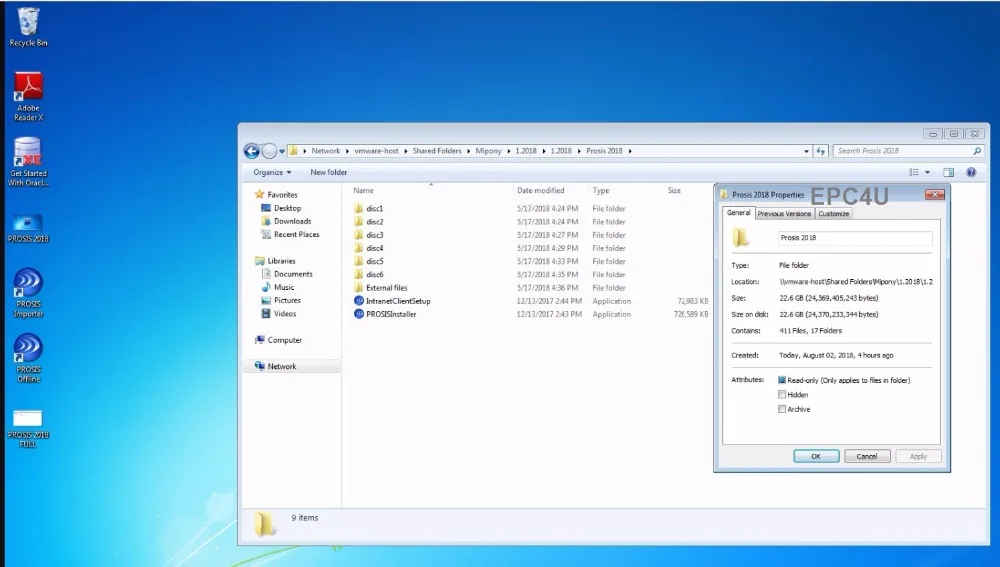
Task: Toggle the Read-only attribute checkbox
Action: click(782, 380)
